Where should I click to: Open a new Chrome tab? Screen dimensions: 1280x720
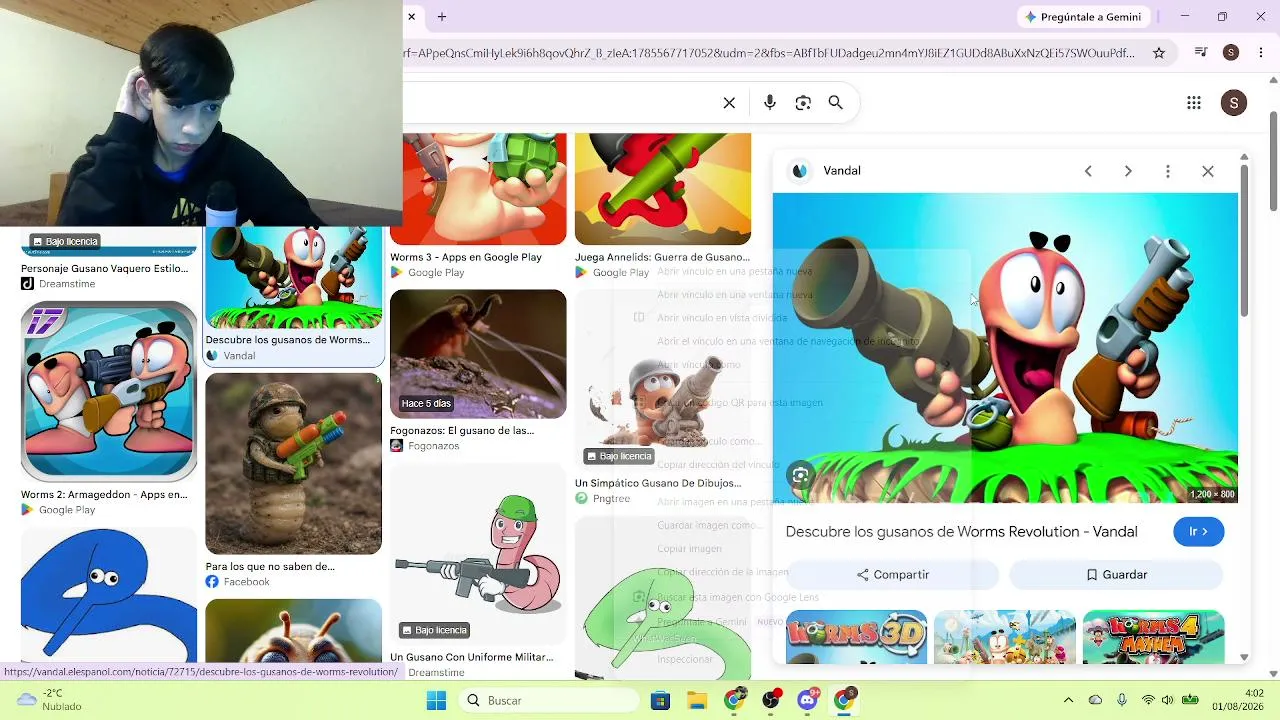coord(442,17)
